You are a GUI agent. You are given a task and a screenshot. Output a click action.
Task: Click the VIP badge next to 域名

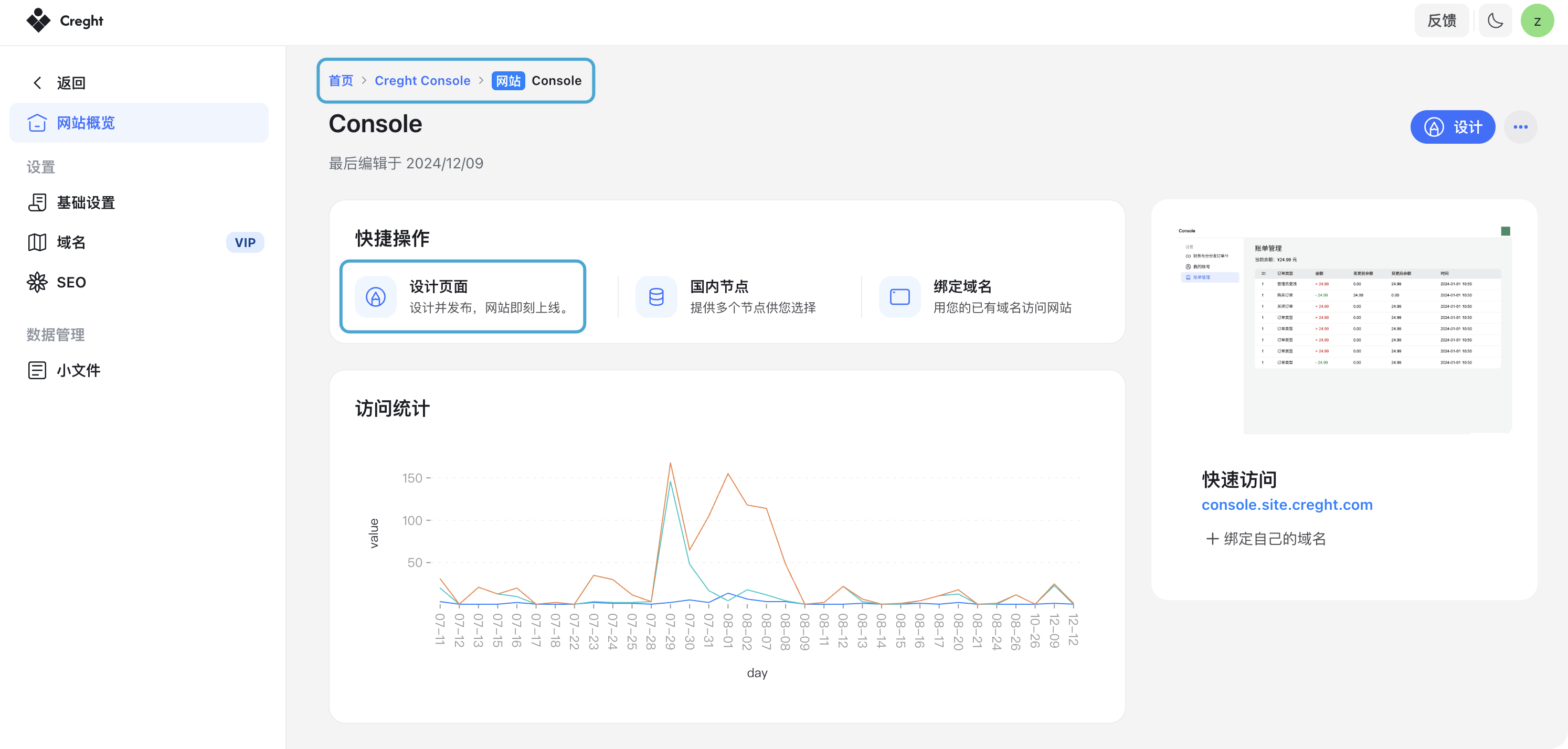(x=245, y=242)
